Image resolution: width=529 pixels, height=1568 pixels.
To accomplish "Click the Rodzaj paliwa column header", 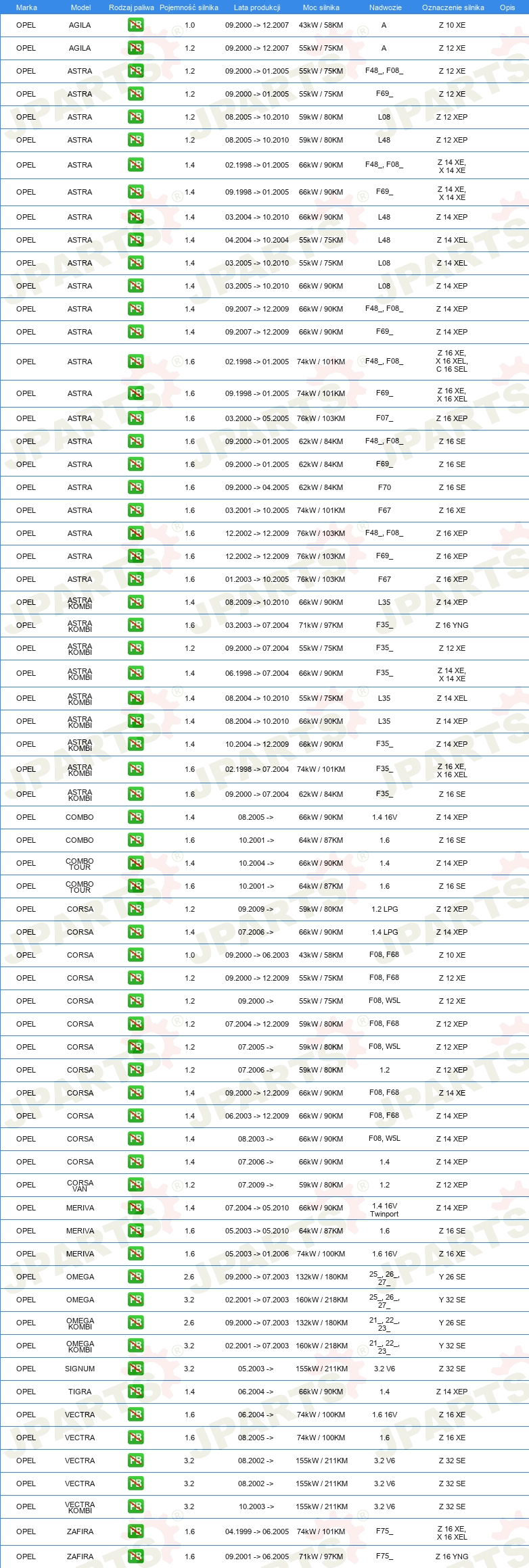I will pos(131,7).
